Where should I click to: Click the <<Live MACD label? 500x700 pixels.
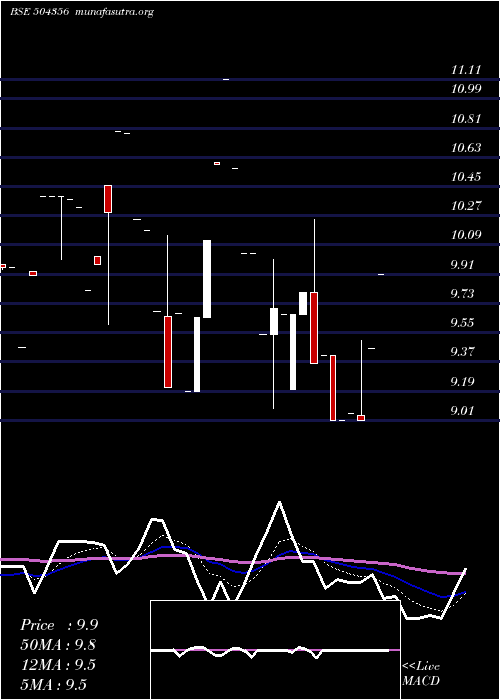point(421,673)
